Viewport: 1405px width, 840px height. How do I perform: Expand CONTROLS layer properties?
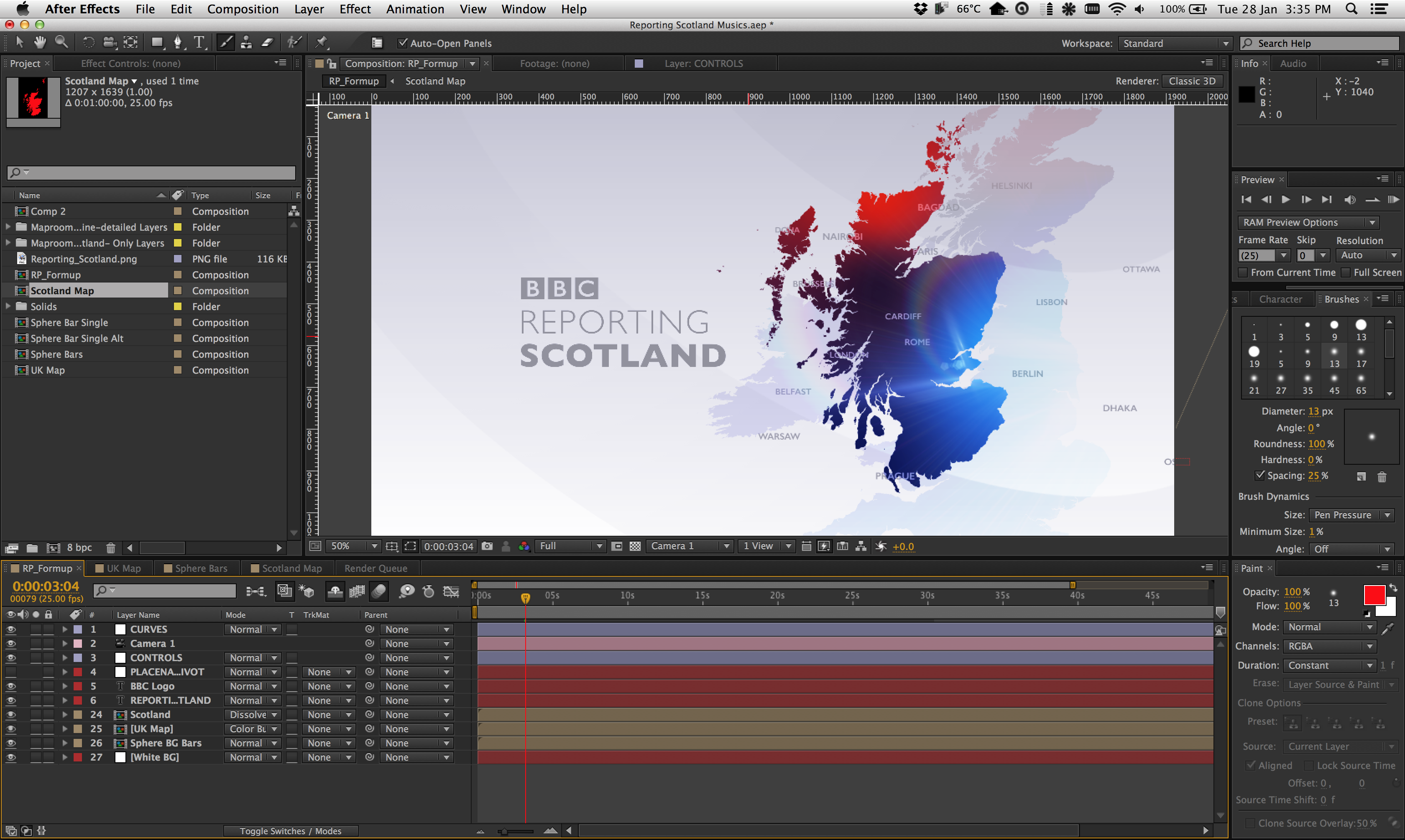tap(64, 658)
